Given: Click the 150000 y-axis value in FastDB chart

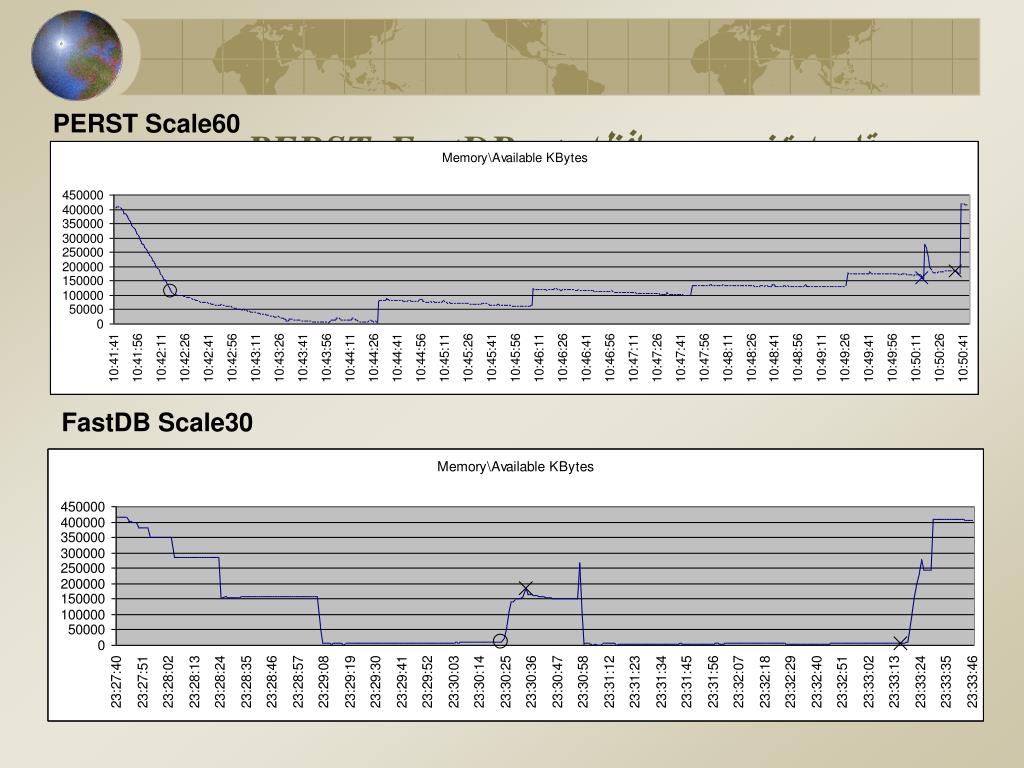Looking at the screenshot, I should pyautogui.click(x=83, y=599).
